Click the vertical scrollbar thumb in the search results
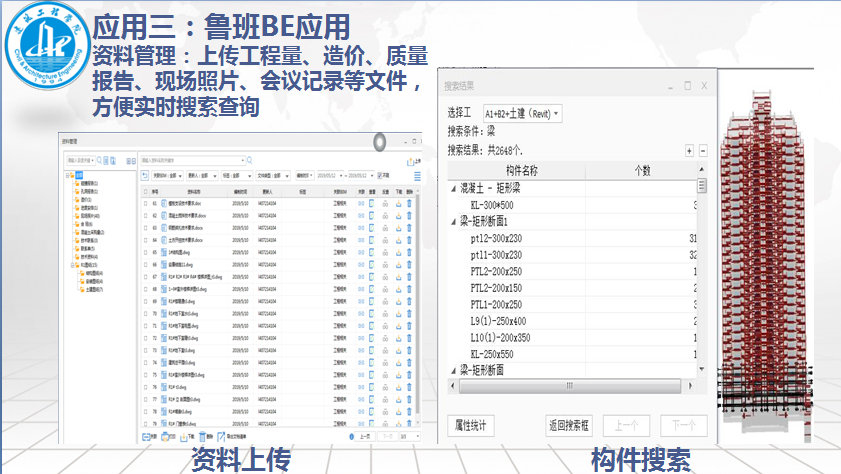The width and height of the screenshot is (841, 474). tap(702, 186)
